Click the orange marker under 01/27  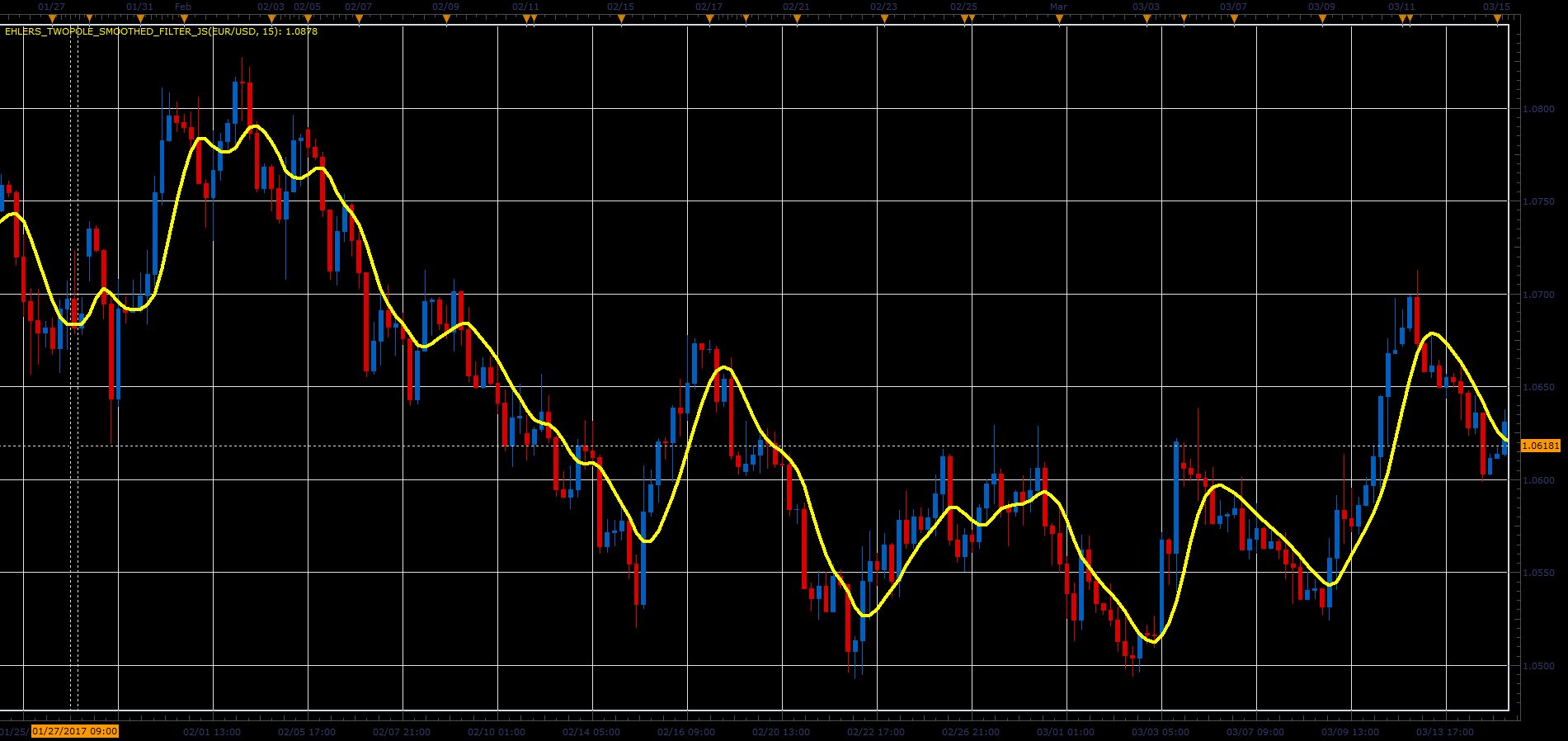coord(52,18)
